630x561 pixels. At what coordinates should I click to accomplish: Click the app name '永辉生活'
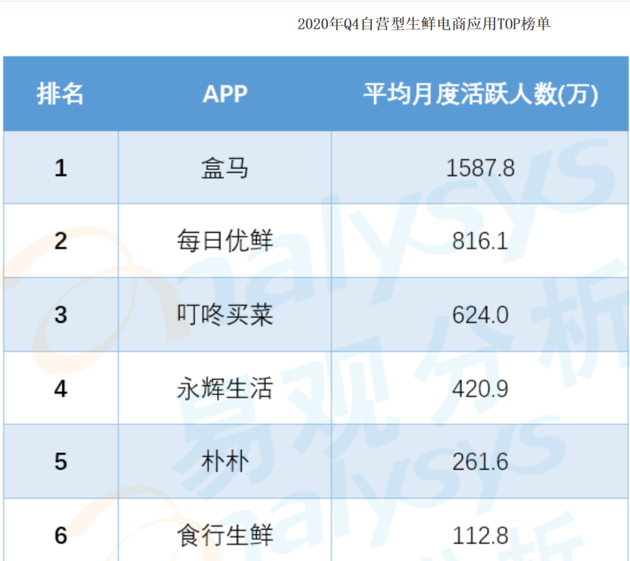(x=225, y=388)
